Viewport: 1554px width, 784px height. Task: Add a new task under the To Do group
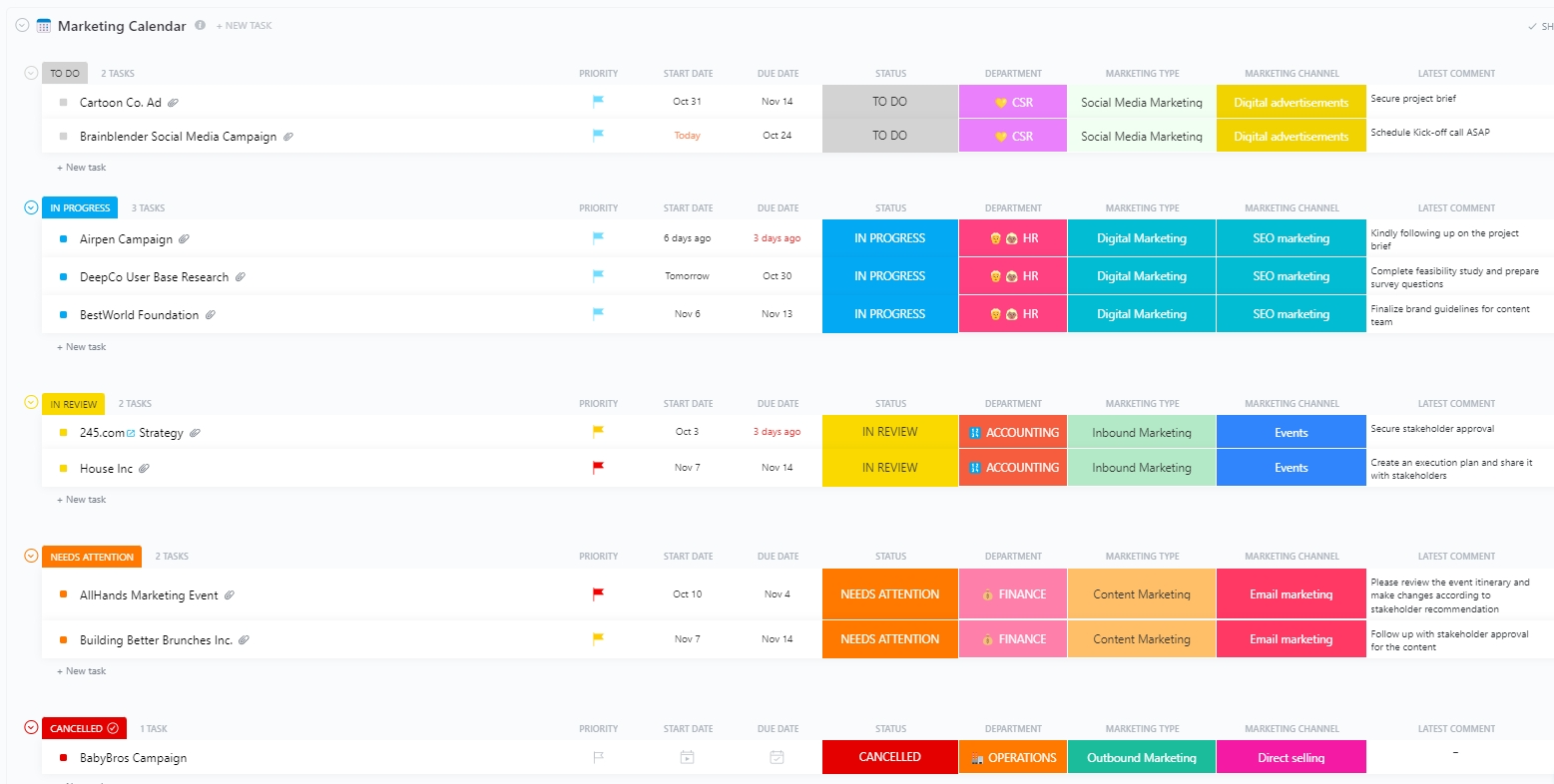[82, 168]
